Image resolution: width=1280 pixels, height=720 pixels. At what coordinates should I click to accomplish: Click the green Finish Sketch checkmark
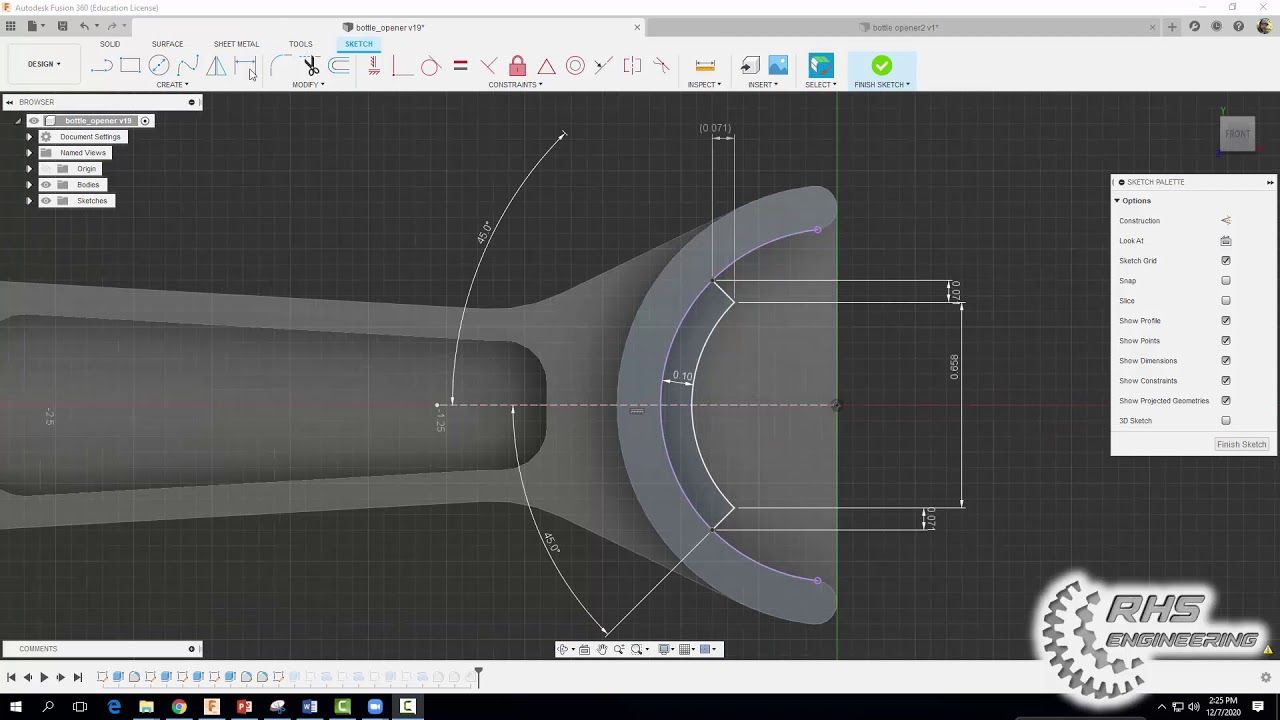[x=881, y=66]
